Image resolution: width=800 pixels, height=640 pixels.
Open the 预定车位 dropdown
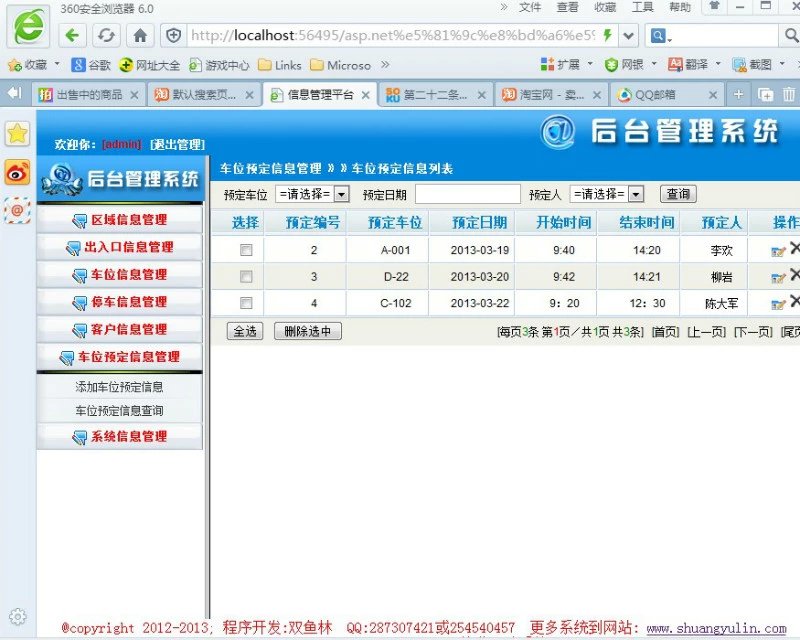tap(312, 194)
